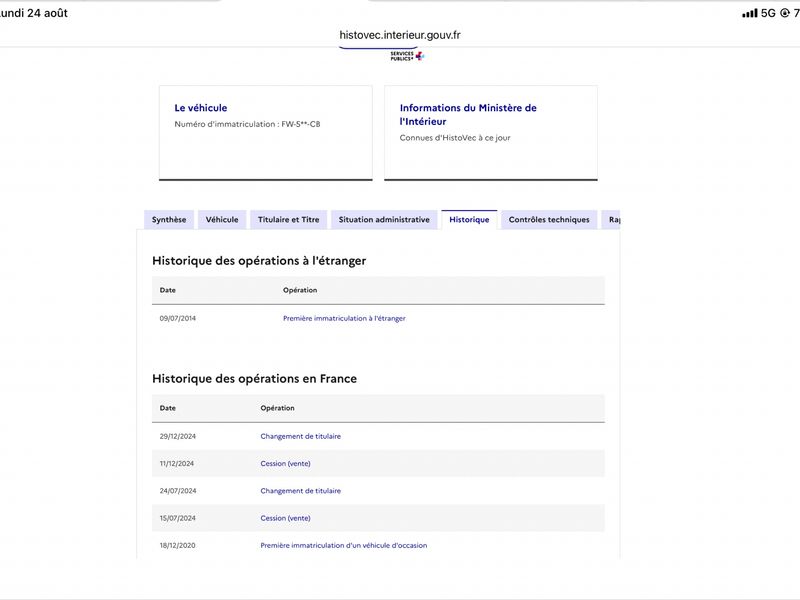Open the Synthèse tab

pyautogui.click(x=169, y=220)
